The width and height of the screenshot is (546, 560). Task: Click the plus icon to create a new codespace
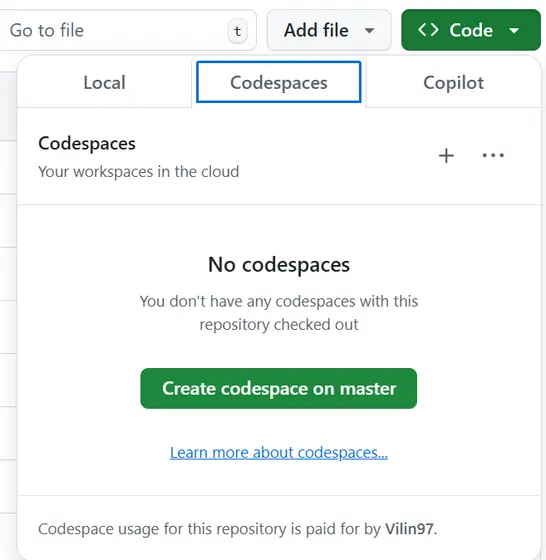pyautogui.click(x=446, y=156)
